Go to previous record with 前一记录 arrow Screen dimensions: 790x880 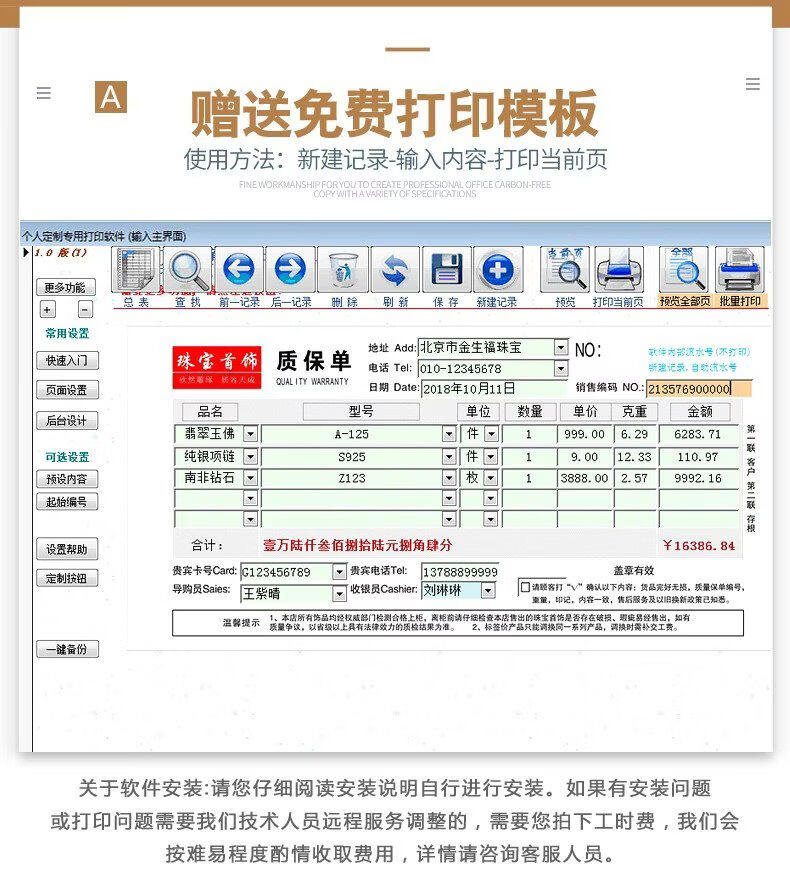click(239, 270)
